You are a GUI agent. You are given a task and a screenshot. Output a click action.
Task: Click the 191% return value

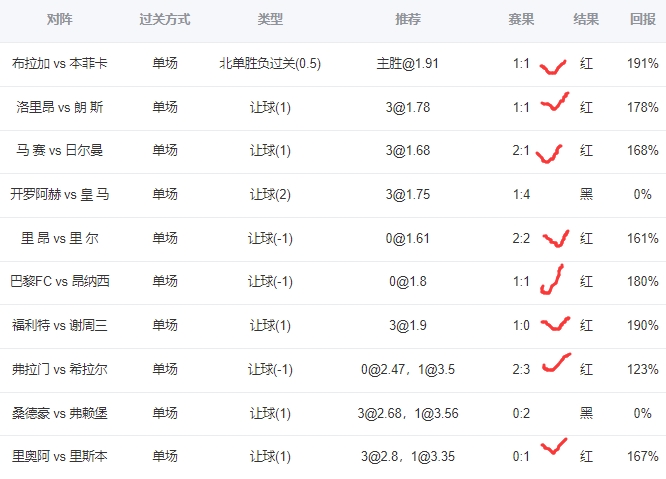[643, 63]
